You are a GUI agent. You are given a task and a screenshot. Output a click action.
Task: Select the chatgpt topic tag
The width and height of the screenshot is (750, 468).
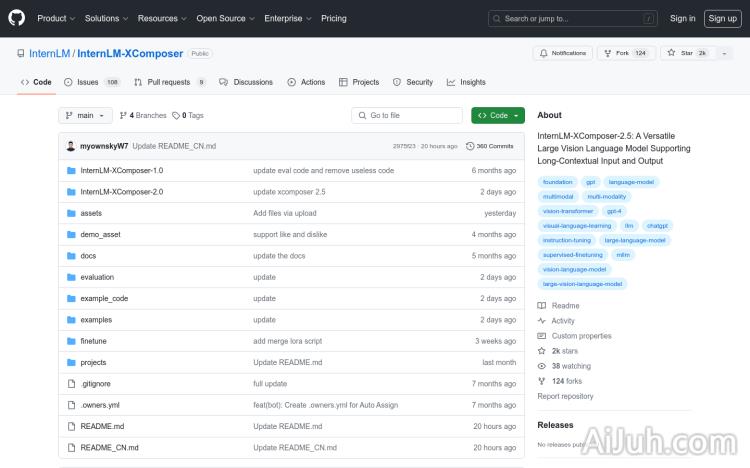[657, 226]
